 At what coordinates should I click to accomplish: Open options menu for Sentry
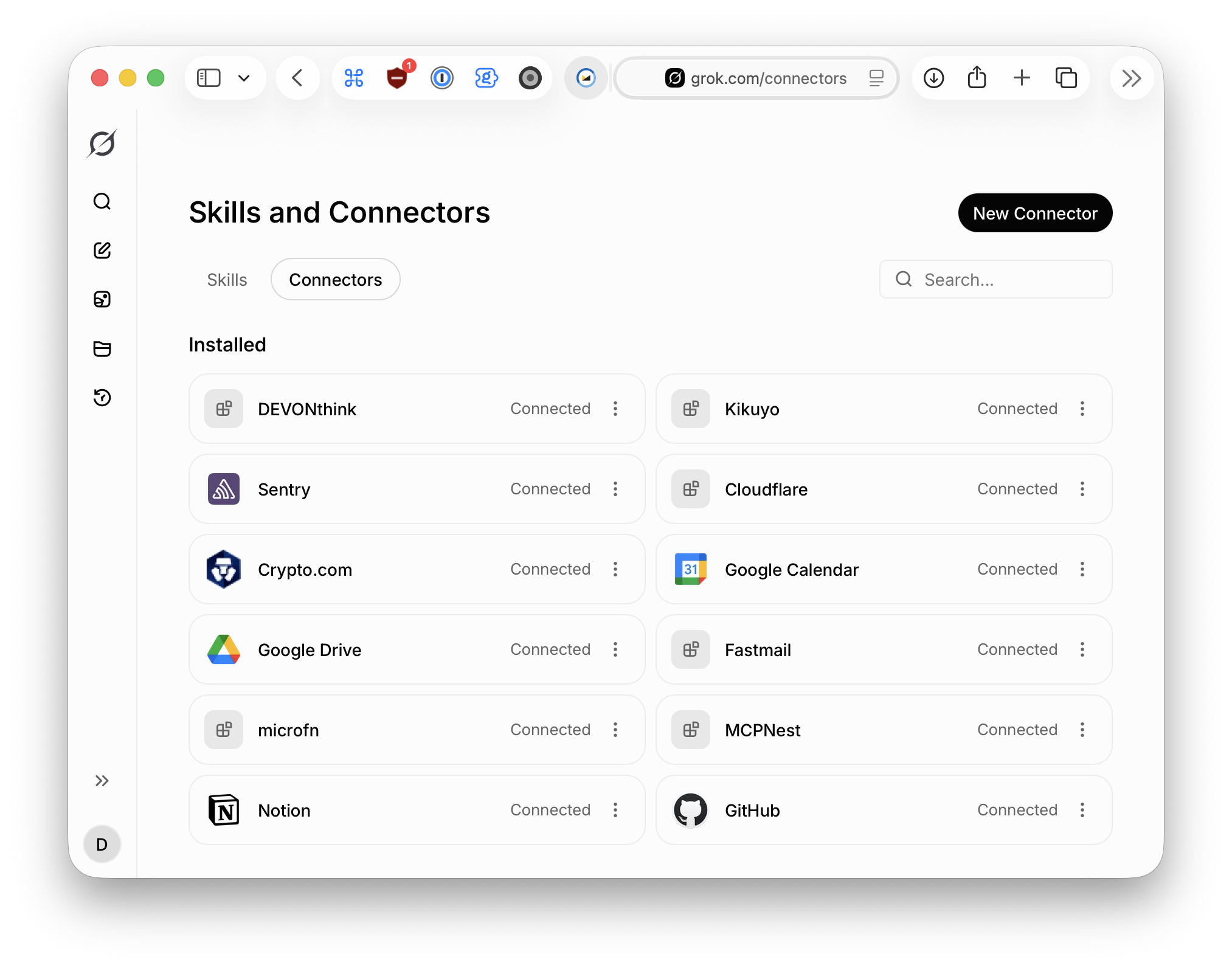pos(615,489)
